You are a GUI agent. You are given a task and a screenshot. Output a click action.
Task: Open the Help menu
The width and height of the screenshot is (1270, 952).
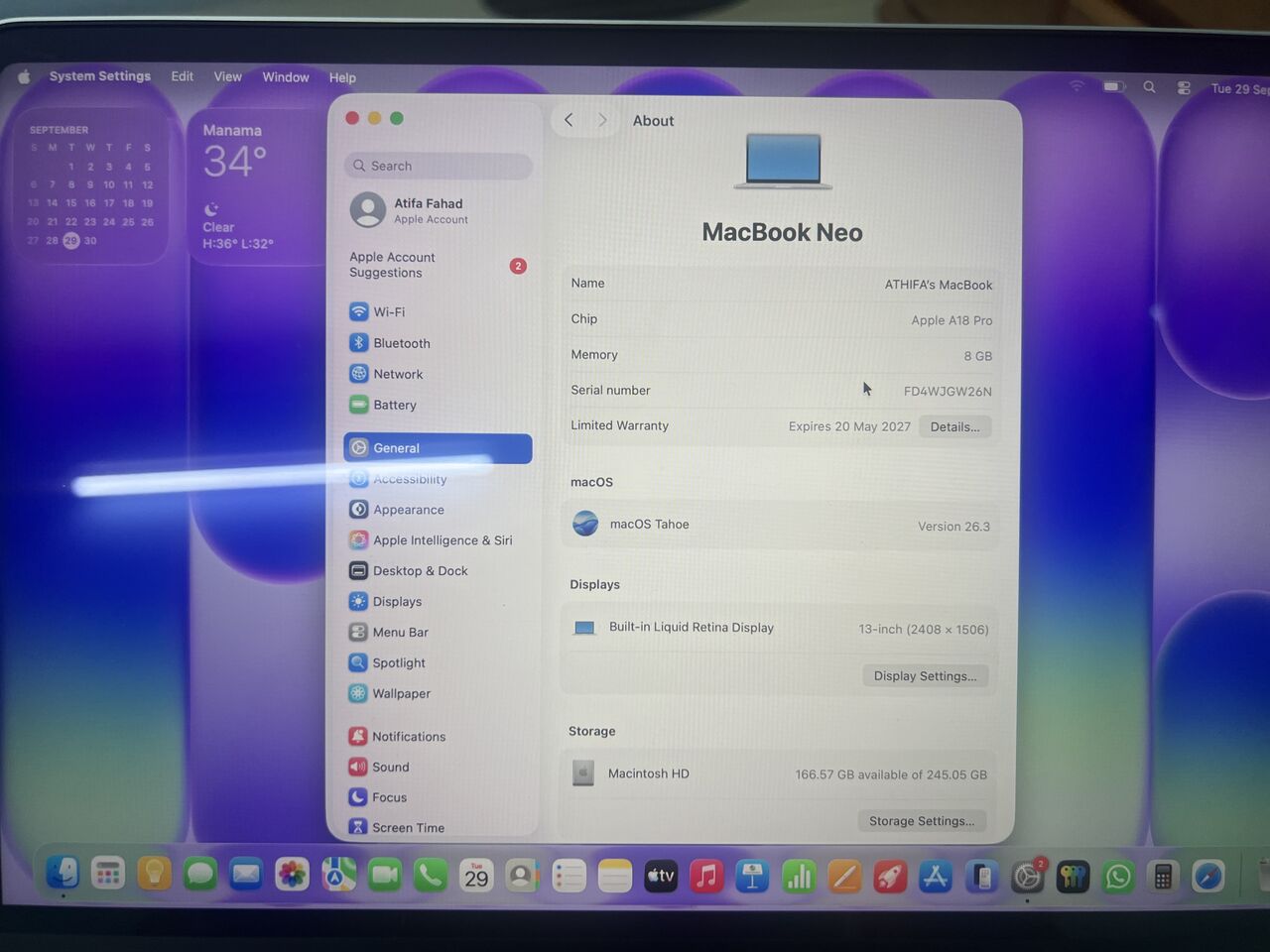pyautogui.click(x=342, y=77)
